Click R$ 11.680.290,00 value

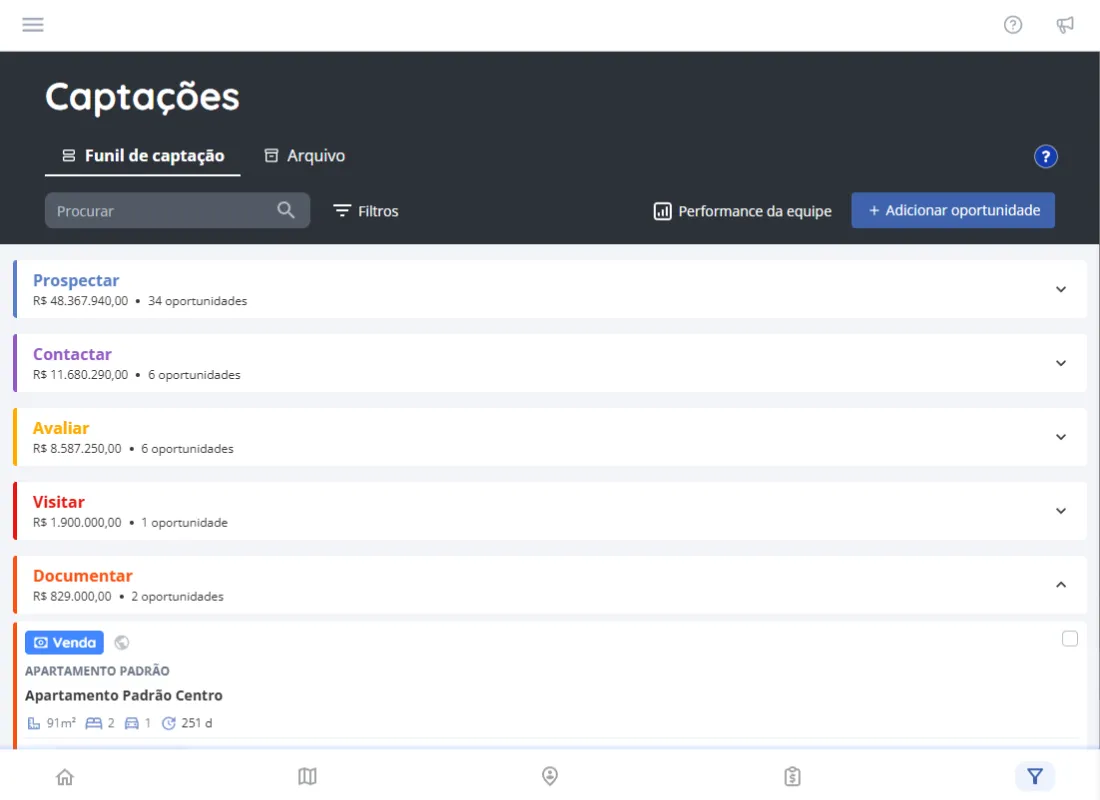[81, 374]
